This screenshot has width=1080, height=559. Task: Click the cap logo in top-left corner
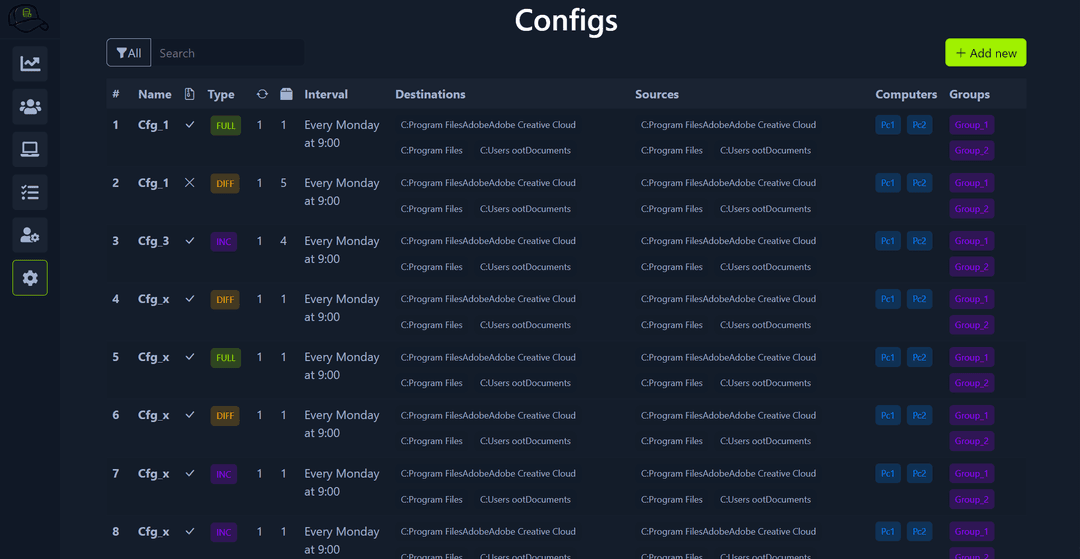pos(26,16)
